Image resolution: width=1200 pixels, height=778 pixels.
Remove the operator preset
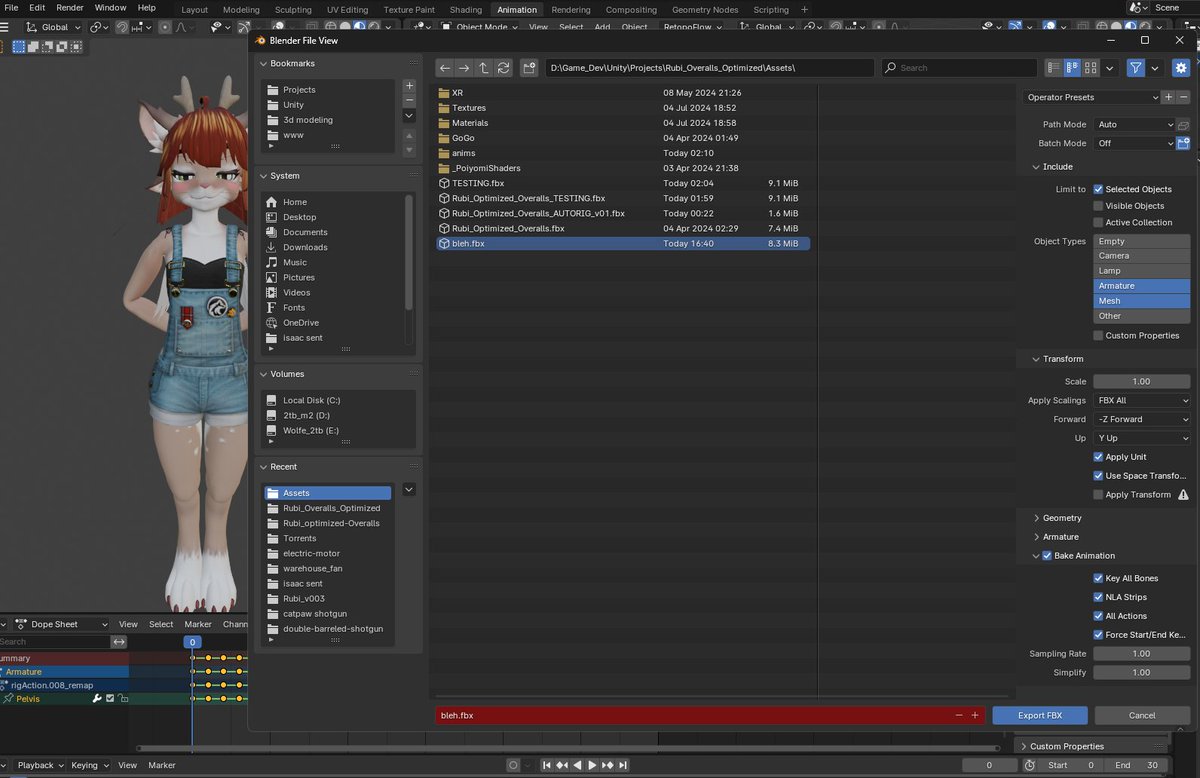pyautogui.click(x=1183, y=97)
